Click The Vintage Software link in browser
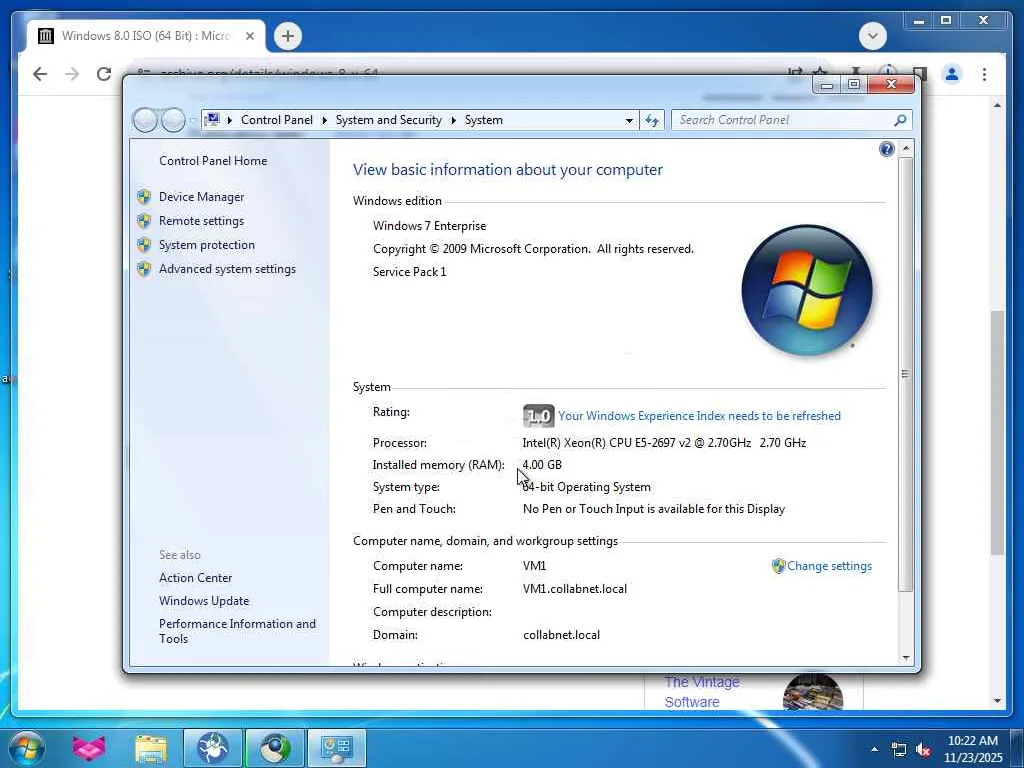1024x768 pixels. coord(702,692)
